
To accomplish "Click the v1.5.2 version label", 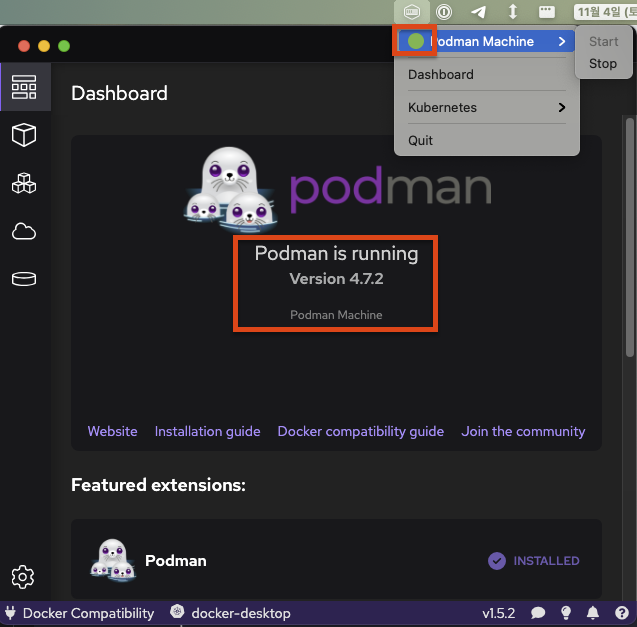I will (498, 613).
